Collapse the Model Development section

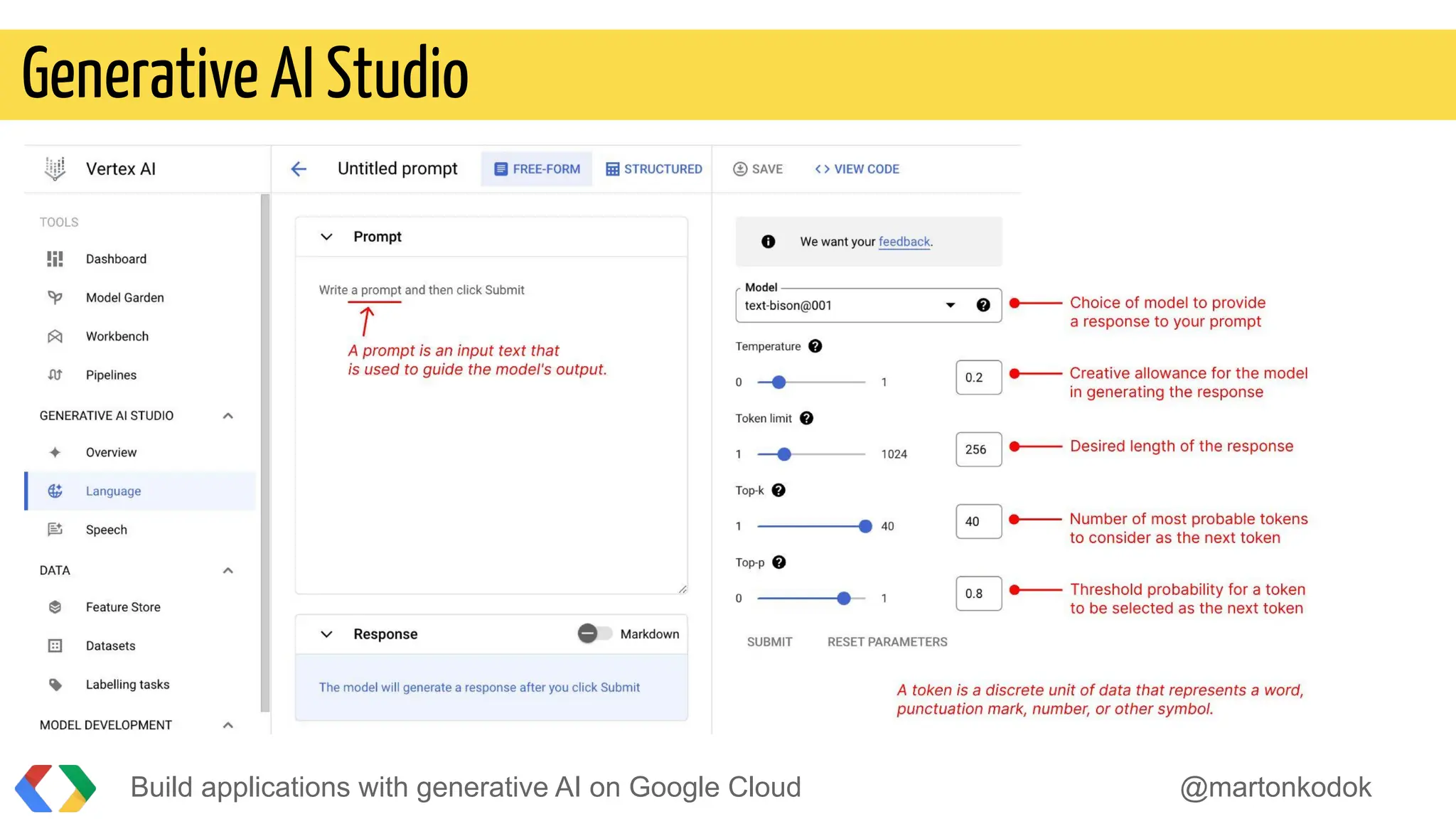pos(227,725)
